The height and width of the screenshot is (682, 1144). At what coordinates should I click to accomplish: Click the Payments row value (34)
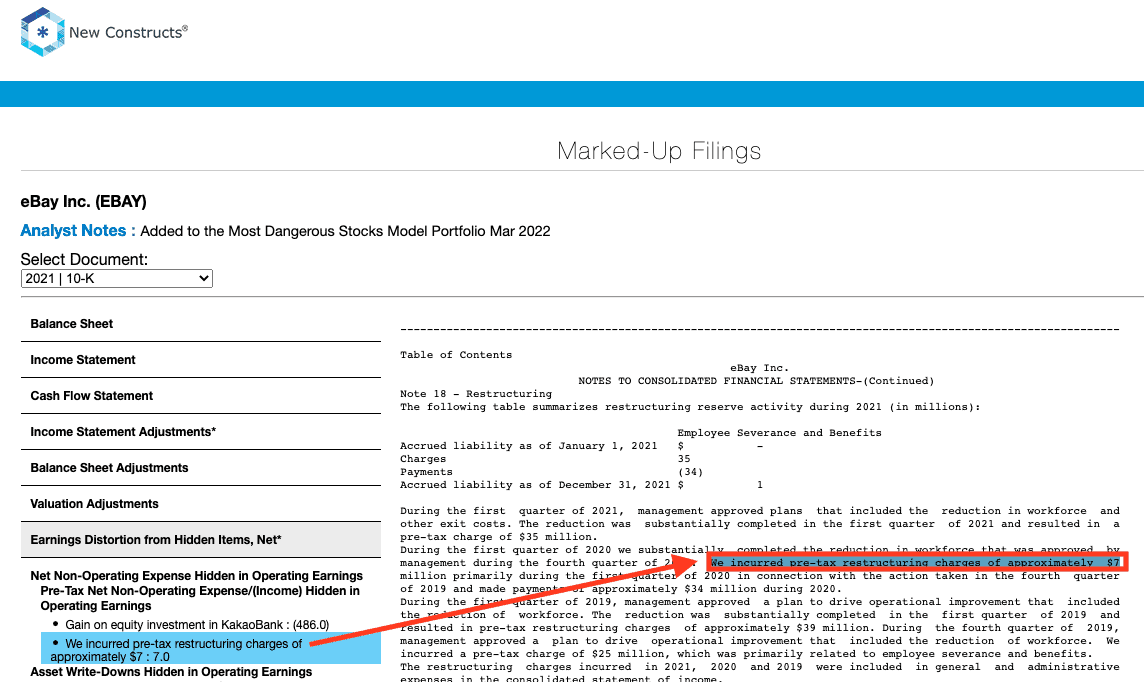(690, 472)
